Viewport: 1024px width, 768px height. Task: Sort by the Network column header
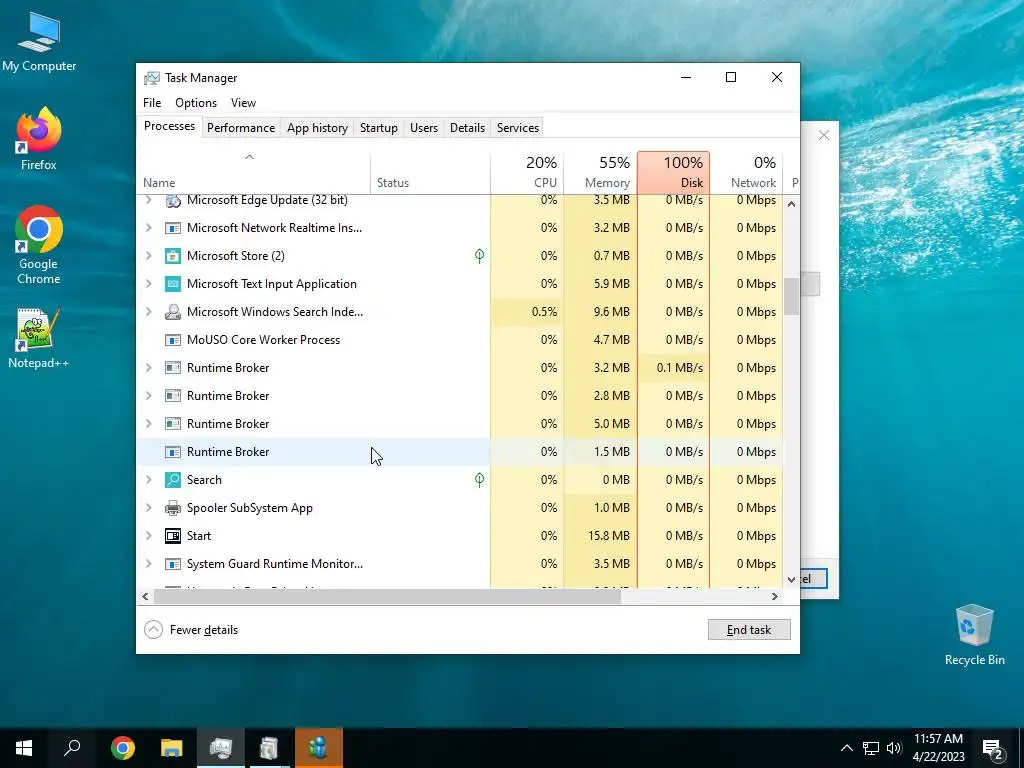[x=746, y=172]
